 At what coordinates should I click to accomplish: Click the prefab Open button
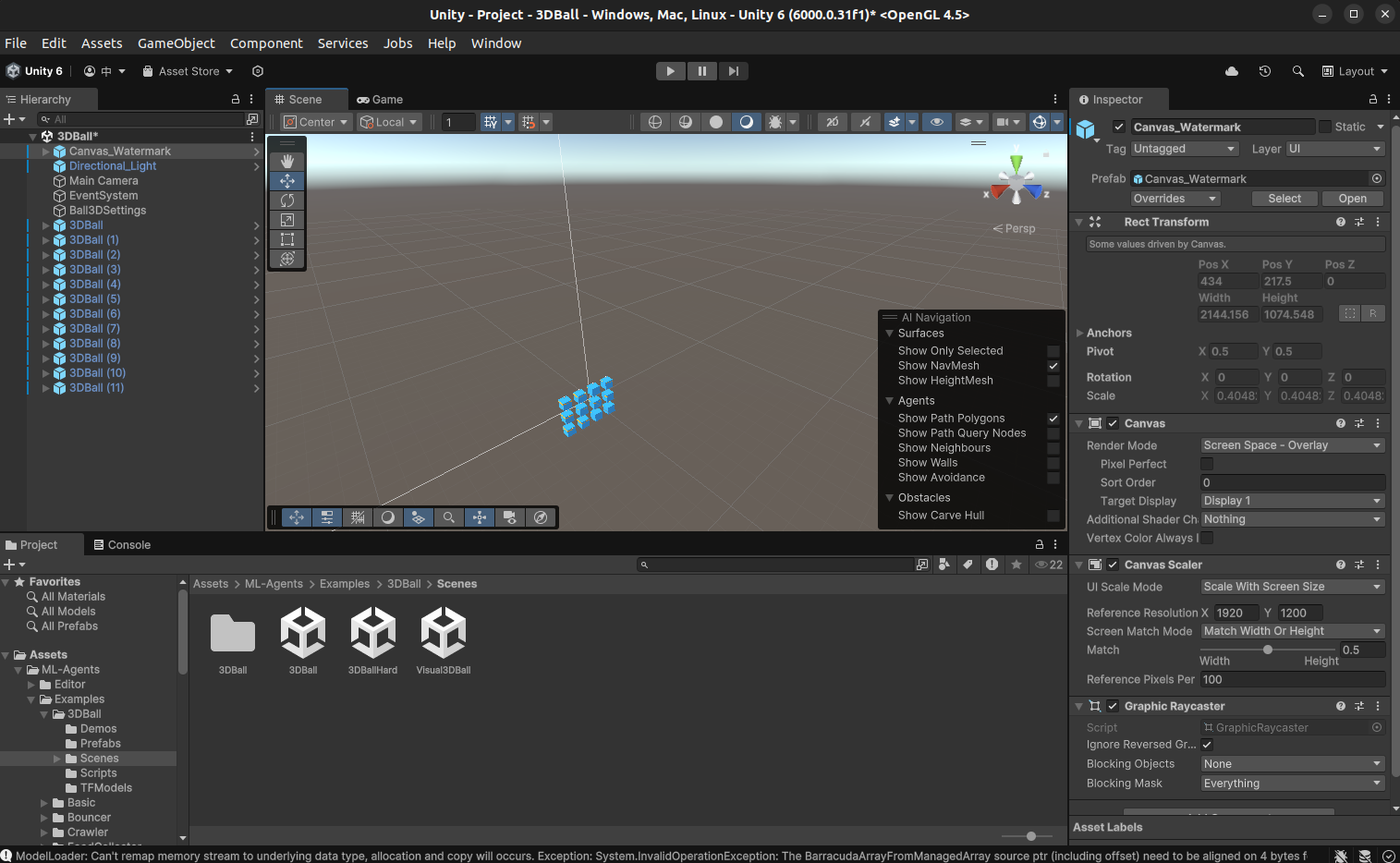click(1352, 199)
